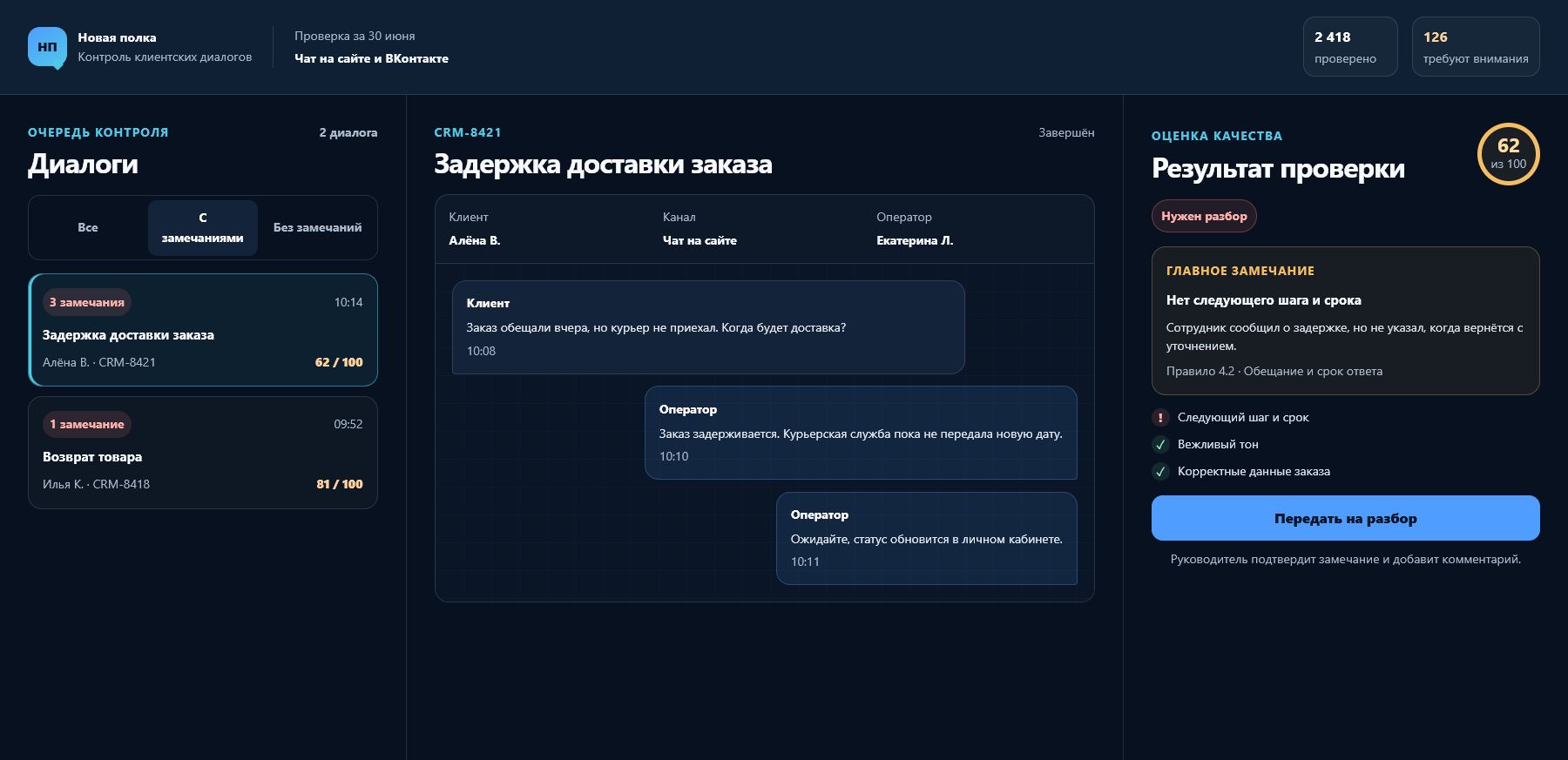Viewport: 1568px width, 760px height.
Task: Click Результат проверки heading
Action: 1278,168
